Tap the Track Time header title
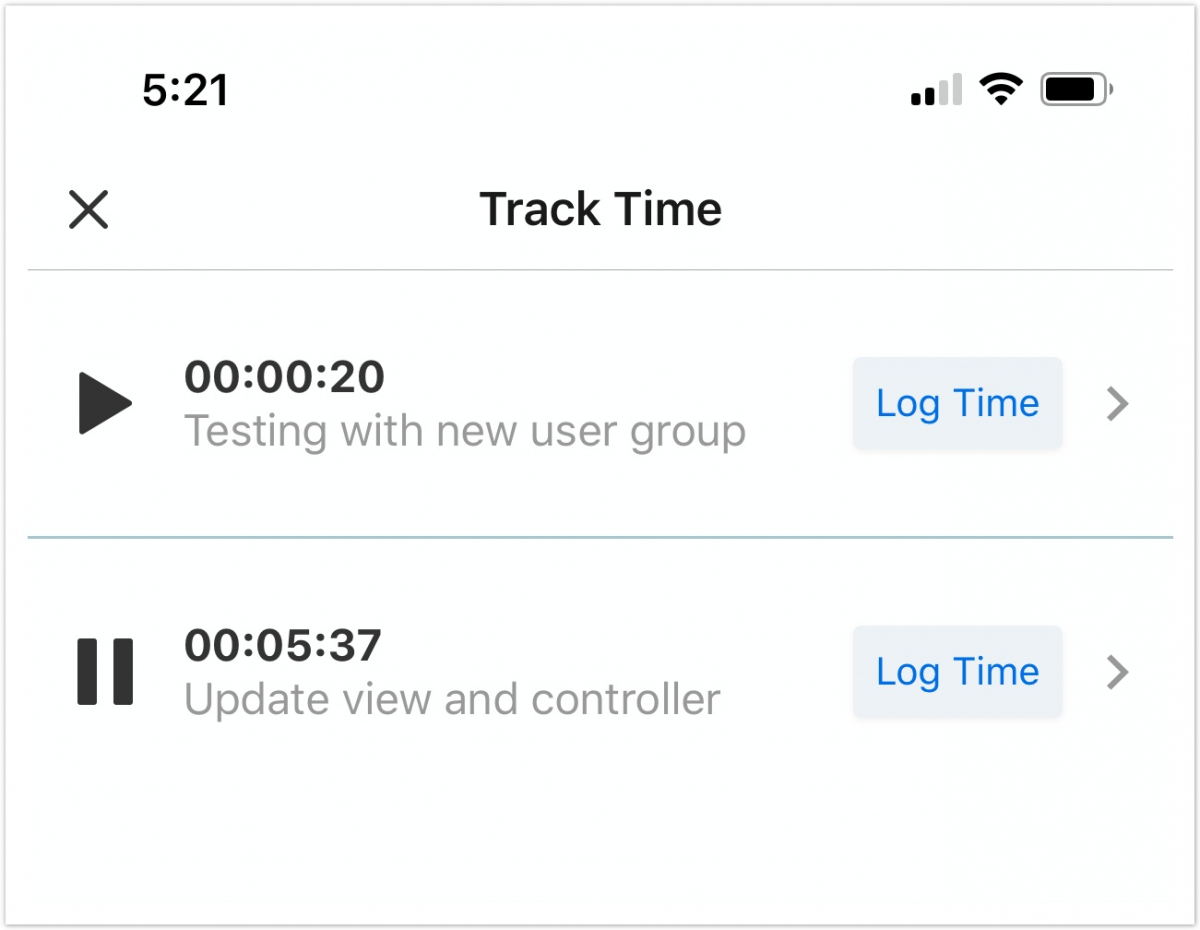Image resolution: width=1200 pixels, height=930 pixels. (x=600, y=210)
